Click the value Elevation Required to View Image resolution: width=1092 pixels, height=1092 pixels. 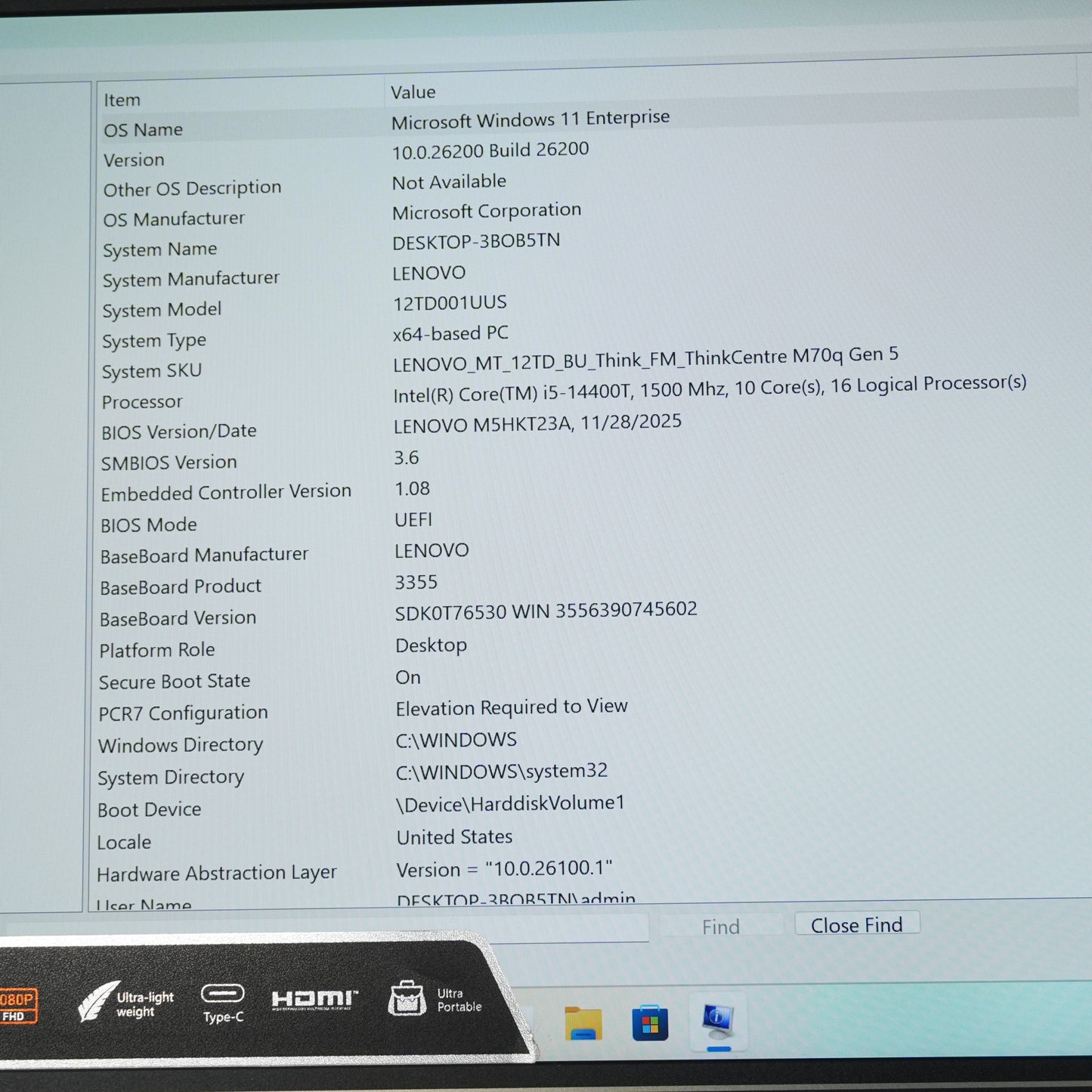click(512, 707)
